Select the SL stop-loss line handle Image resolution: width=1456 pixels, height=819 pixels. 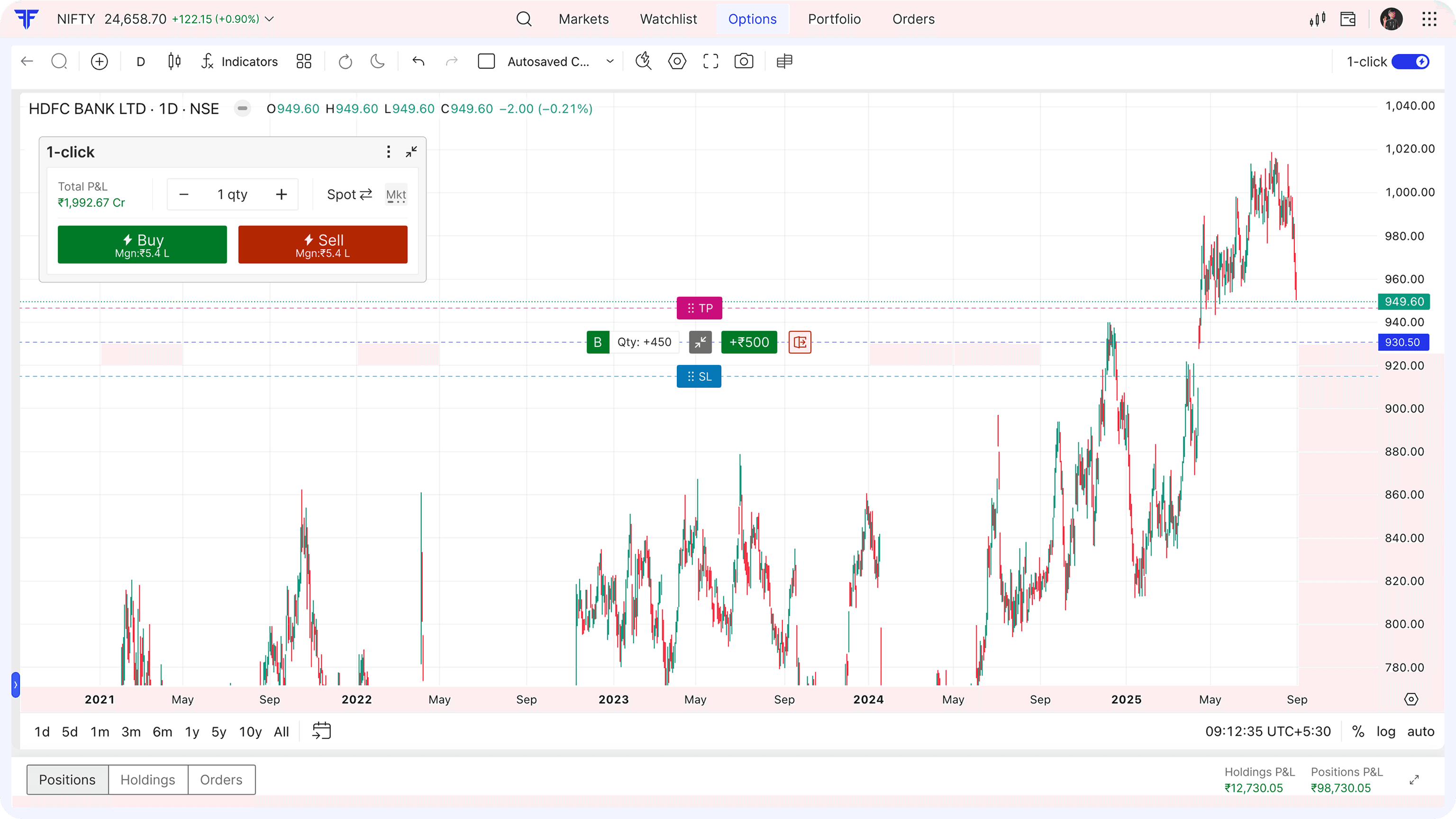tap(699, 376)
